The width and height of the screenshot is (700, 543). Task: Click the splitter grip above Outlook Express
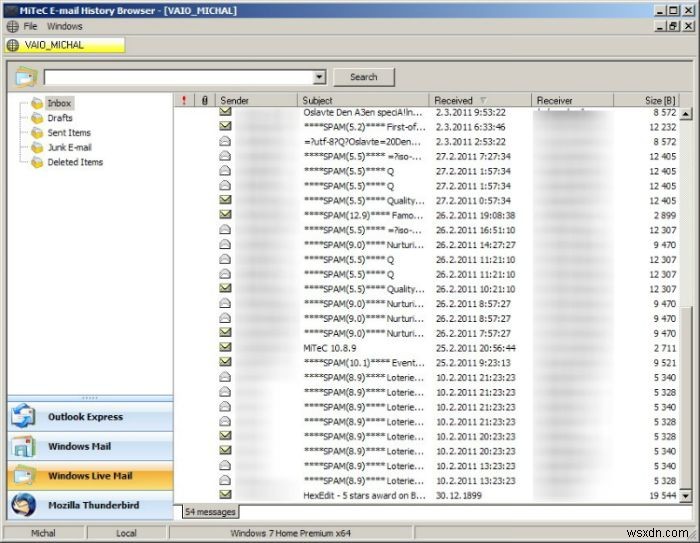[90, 397]
